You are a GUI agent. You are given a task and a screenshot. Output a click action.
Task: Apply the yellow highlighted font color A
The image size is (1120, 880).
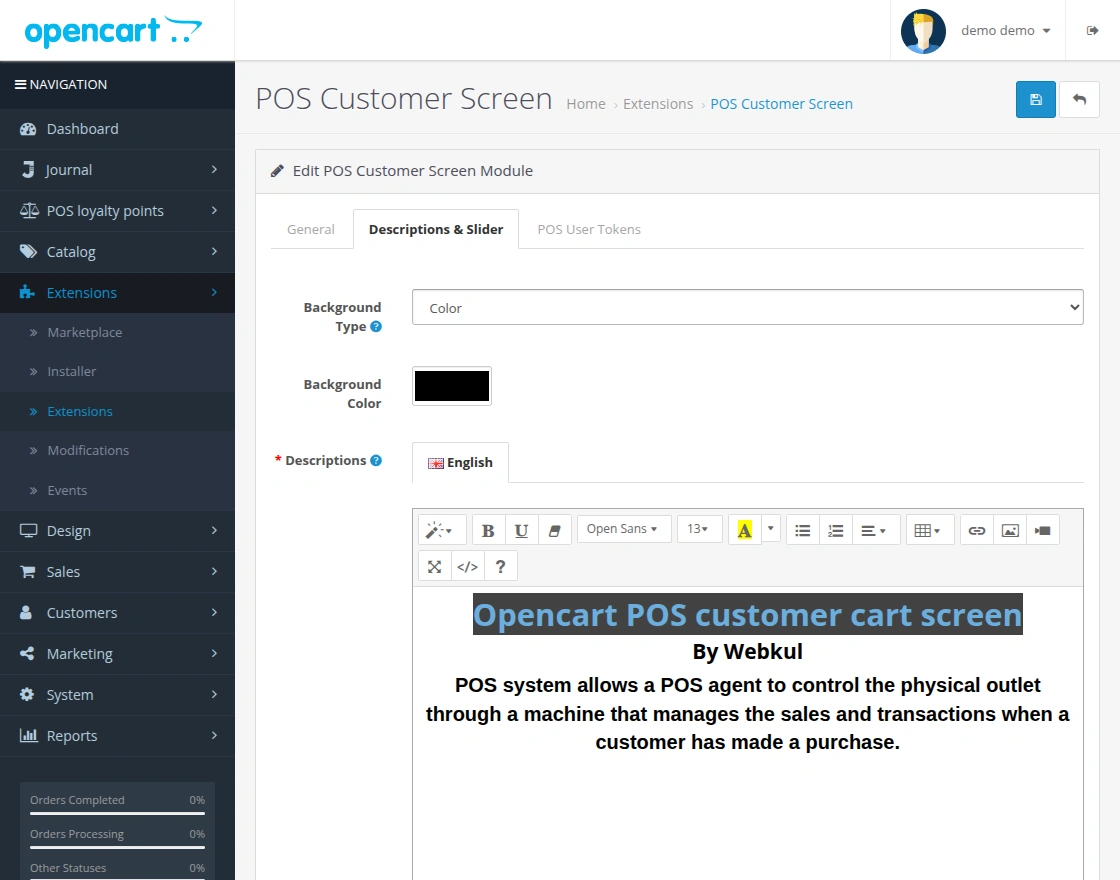744,530
